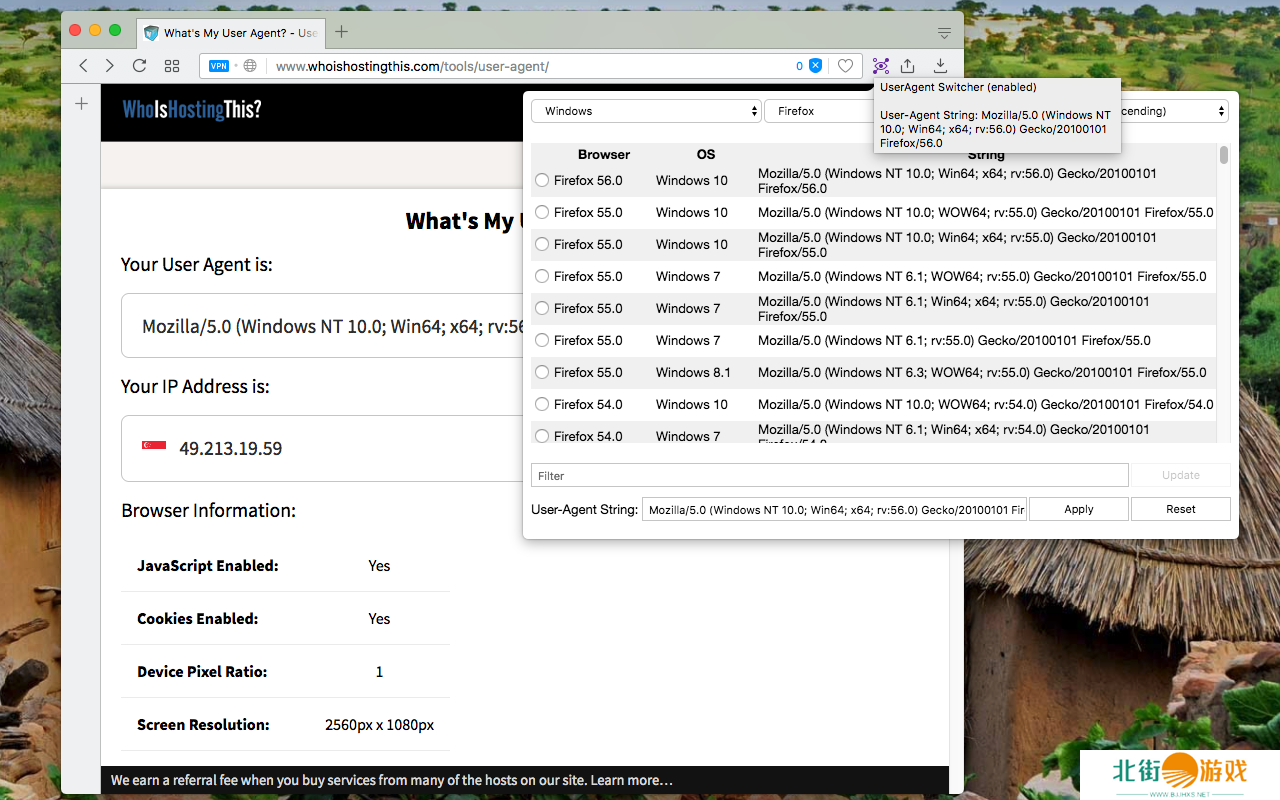This screenshot has width=1280, height=800.
Task: Focus the Filter text field
Action: 829,476
